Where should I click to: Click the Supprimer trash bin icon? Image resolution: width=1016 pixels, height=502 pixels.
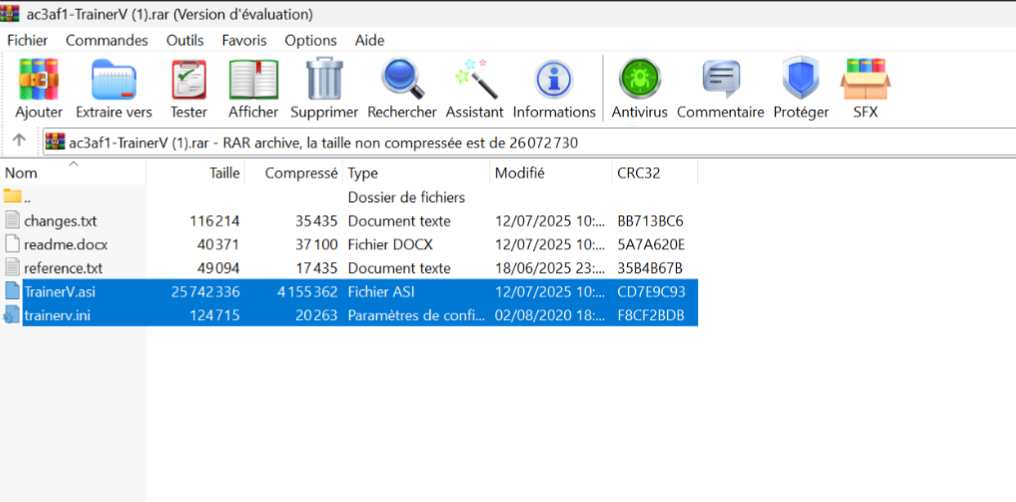tap(324, 80)
